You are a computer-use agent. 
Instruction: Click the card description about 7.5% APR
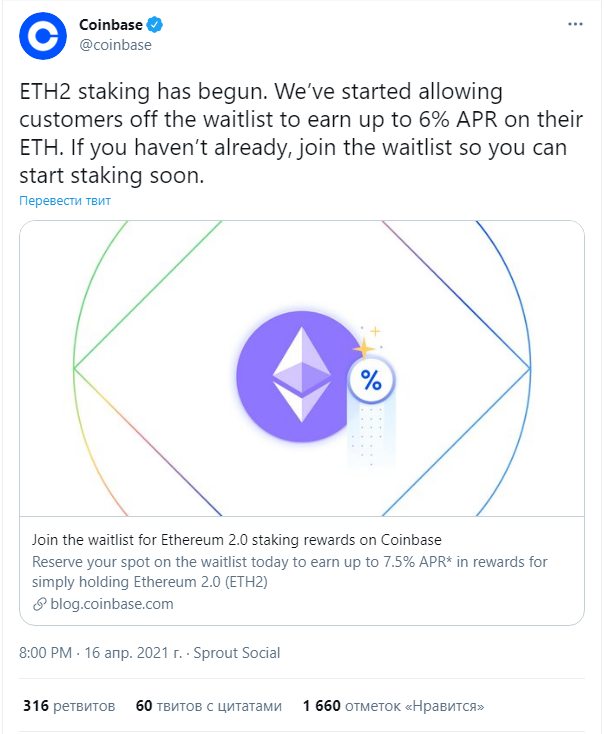pos(289,572)
